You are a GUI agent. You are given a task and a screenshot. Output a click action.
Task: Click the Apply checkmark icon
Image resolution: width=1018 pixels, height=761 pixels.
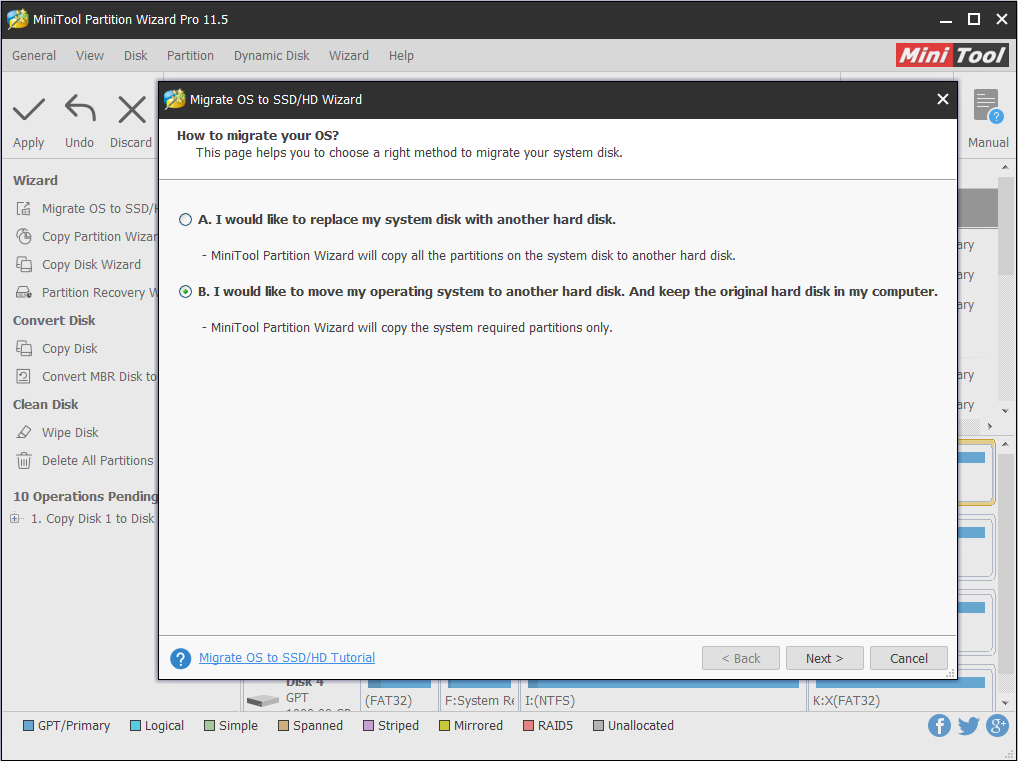coord(29,110)
